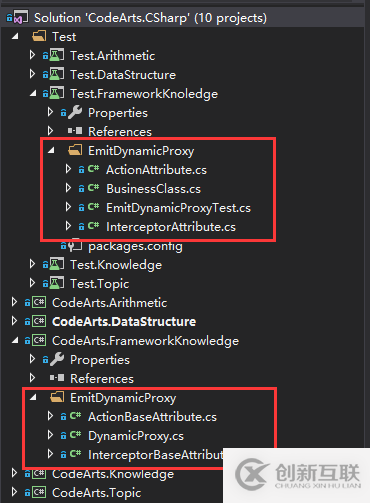Expand the CodeArts.Knowledge project
Screen dimensions: 370x503
14,473
